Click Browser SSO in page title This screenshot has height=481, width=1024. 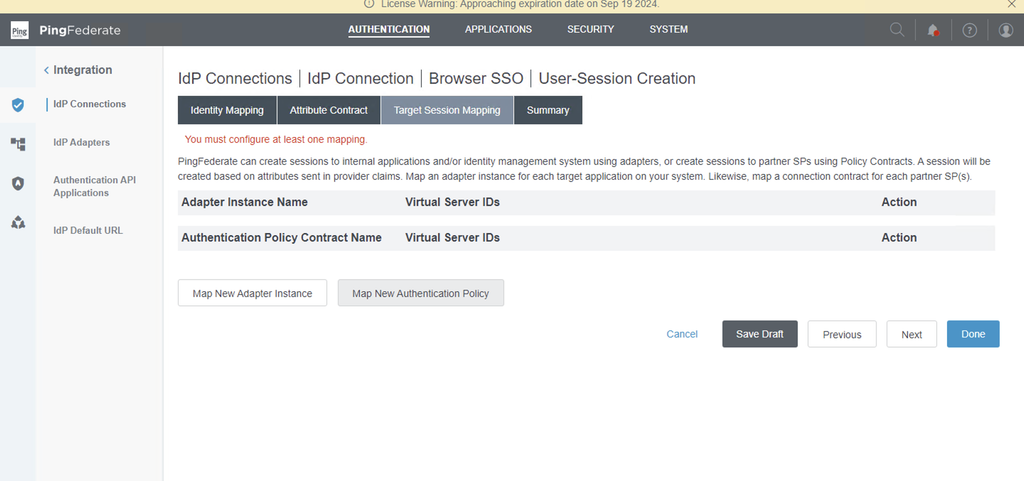click(476, 79)
